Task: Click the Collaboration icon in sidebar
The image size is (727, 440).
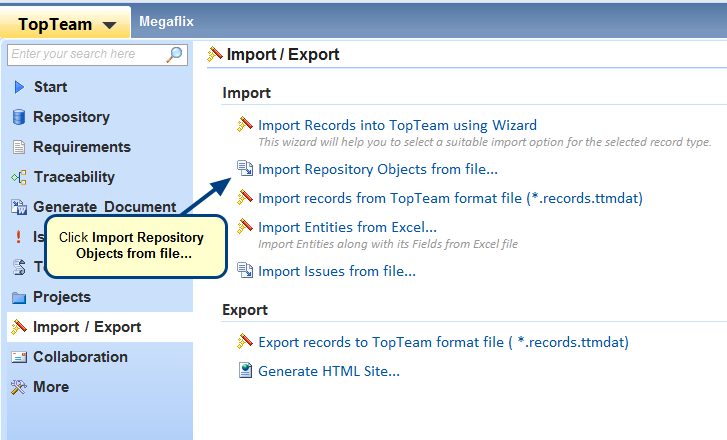Action: pyautogui.click(x=19, y=357)
